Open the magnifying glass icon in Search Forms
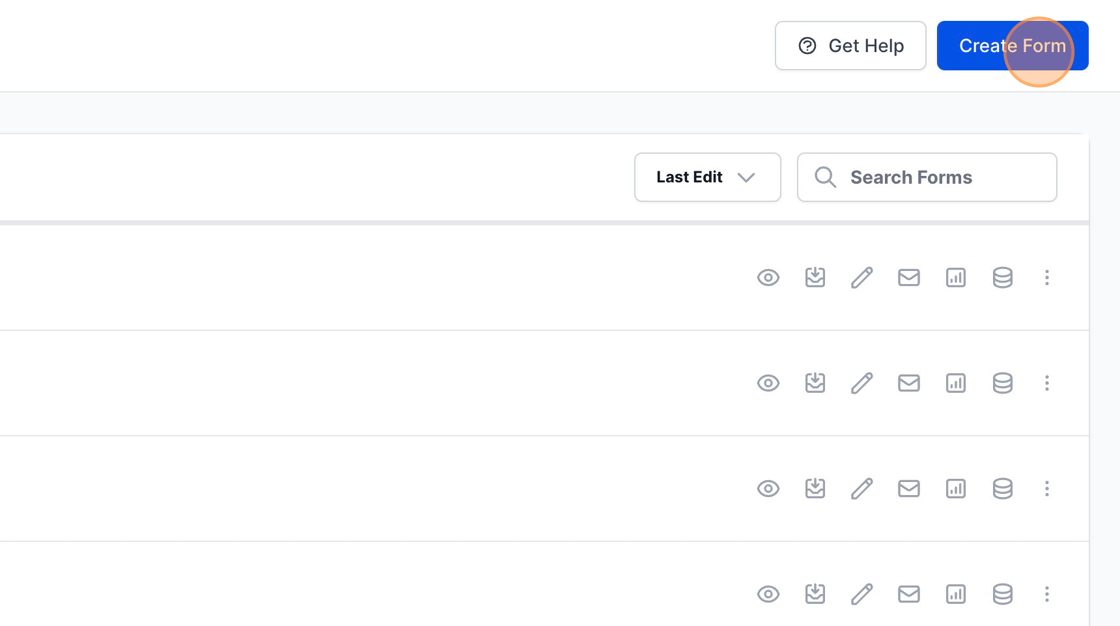Image resolution: width=1120 pixels, height=626 pixels. [x=825, y=177]
